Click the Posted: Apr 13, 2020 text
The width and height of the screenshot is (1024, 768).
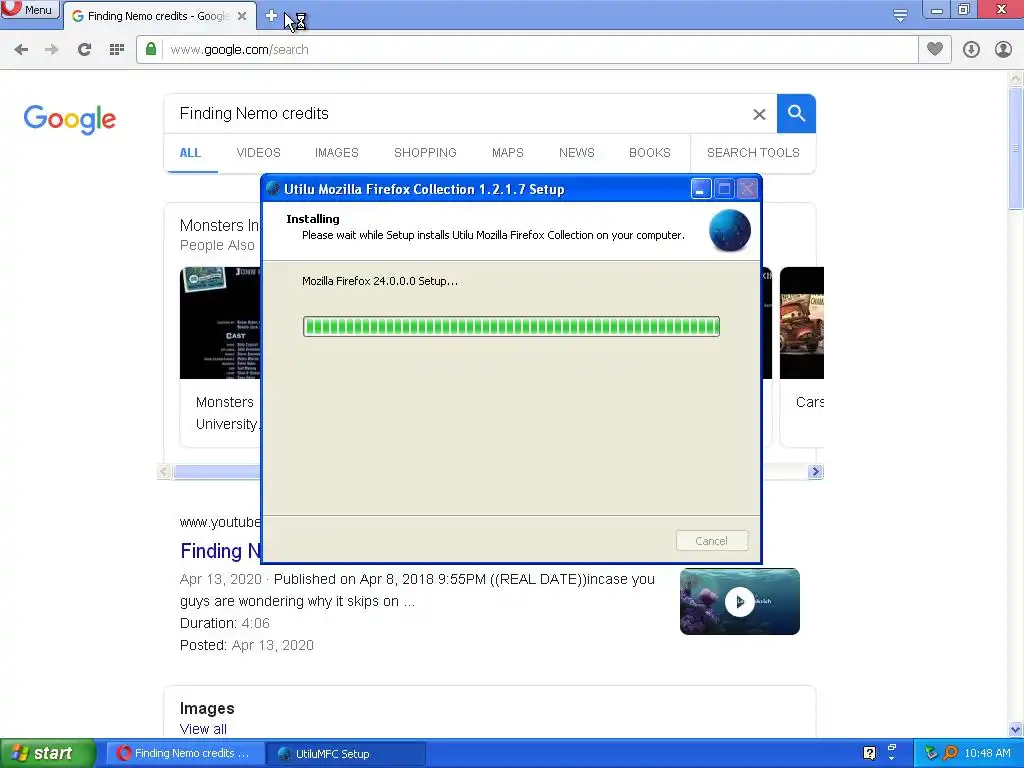(247, 645)
